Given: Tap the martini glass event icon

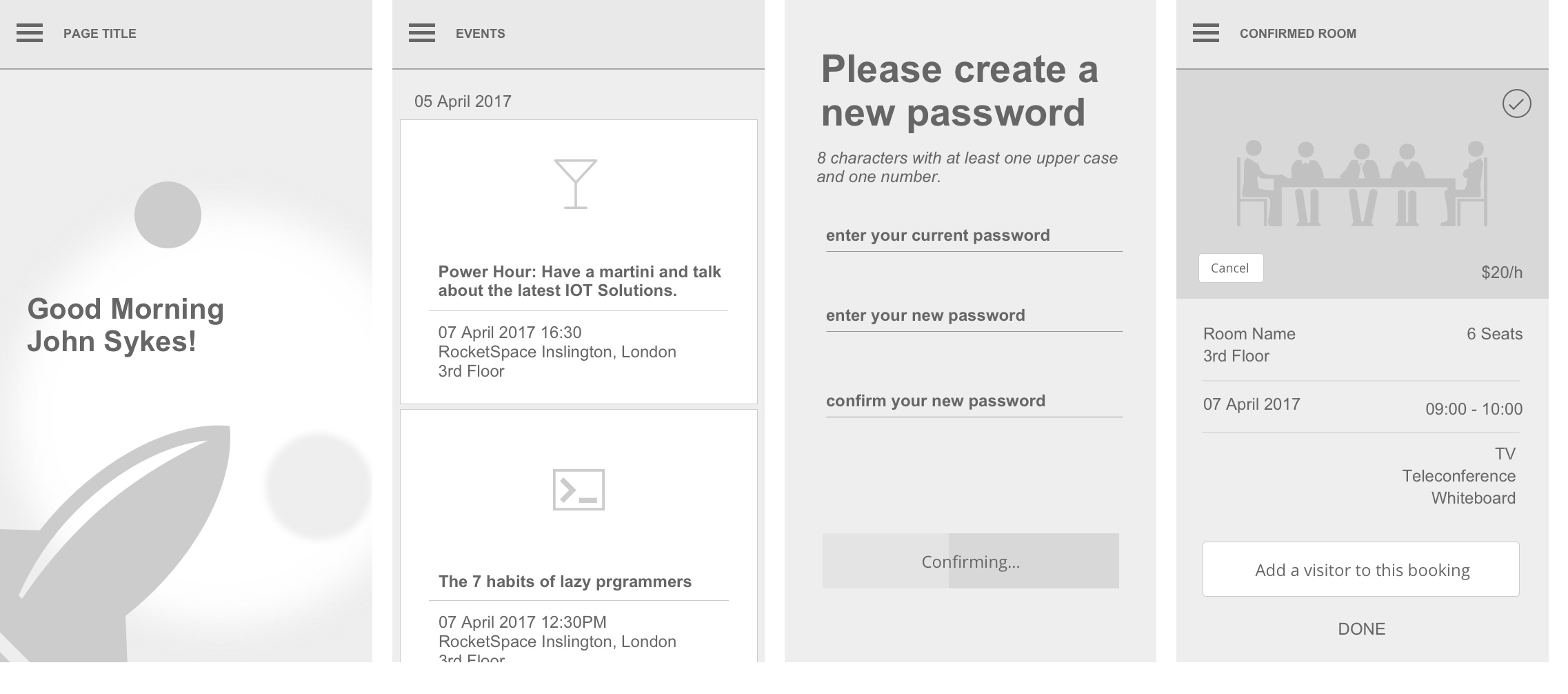Looking at the screenshot, I should click(576, 184).
